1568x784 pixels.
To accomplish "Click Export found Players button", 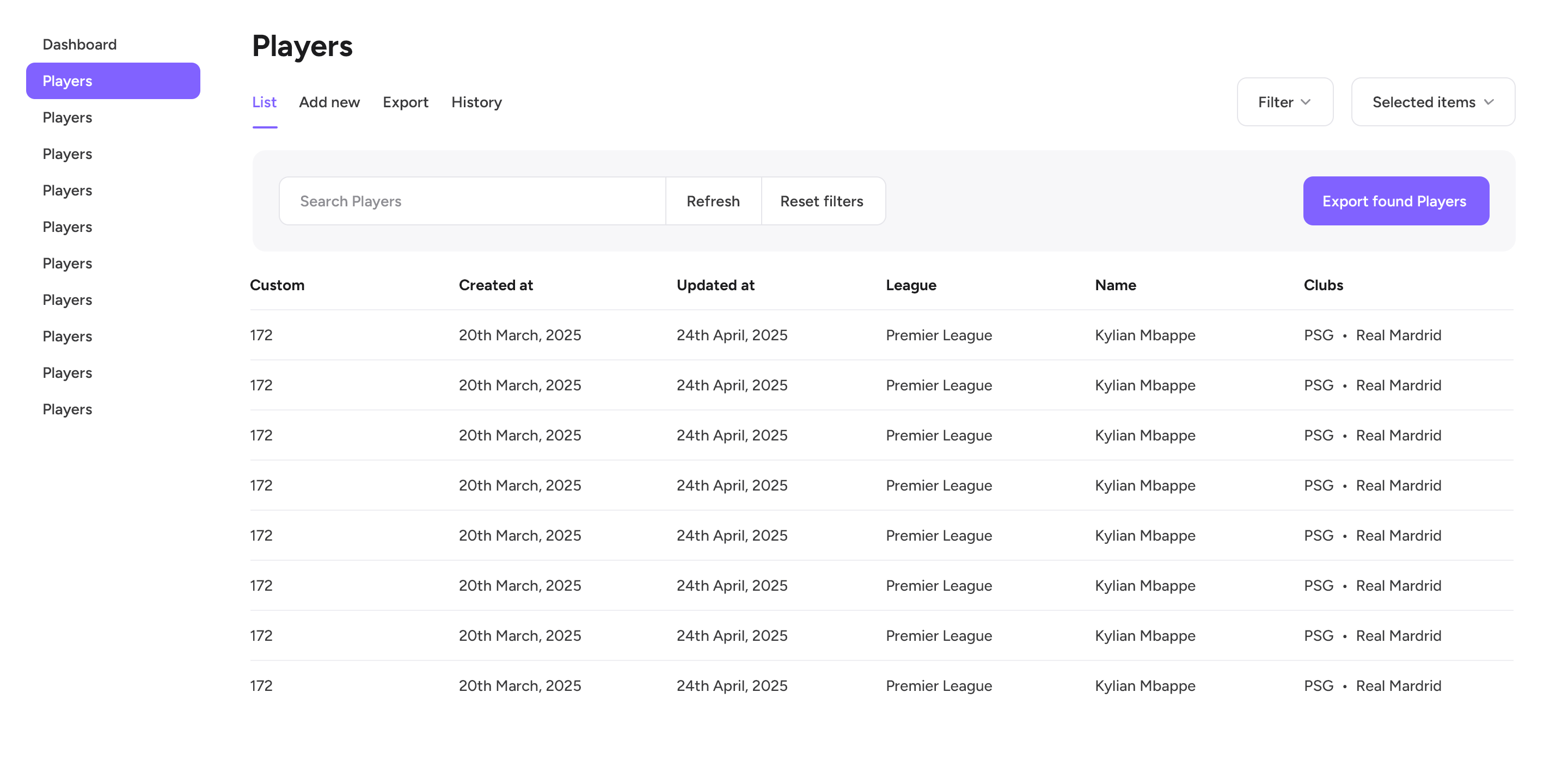I will coord(1394,201).
